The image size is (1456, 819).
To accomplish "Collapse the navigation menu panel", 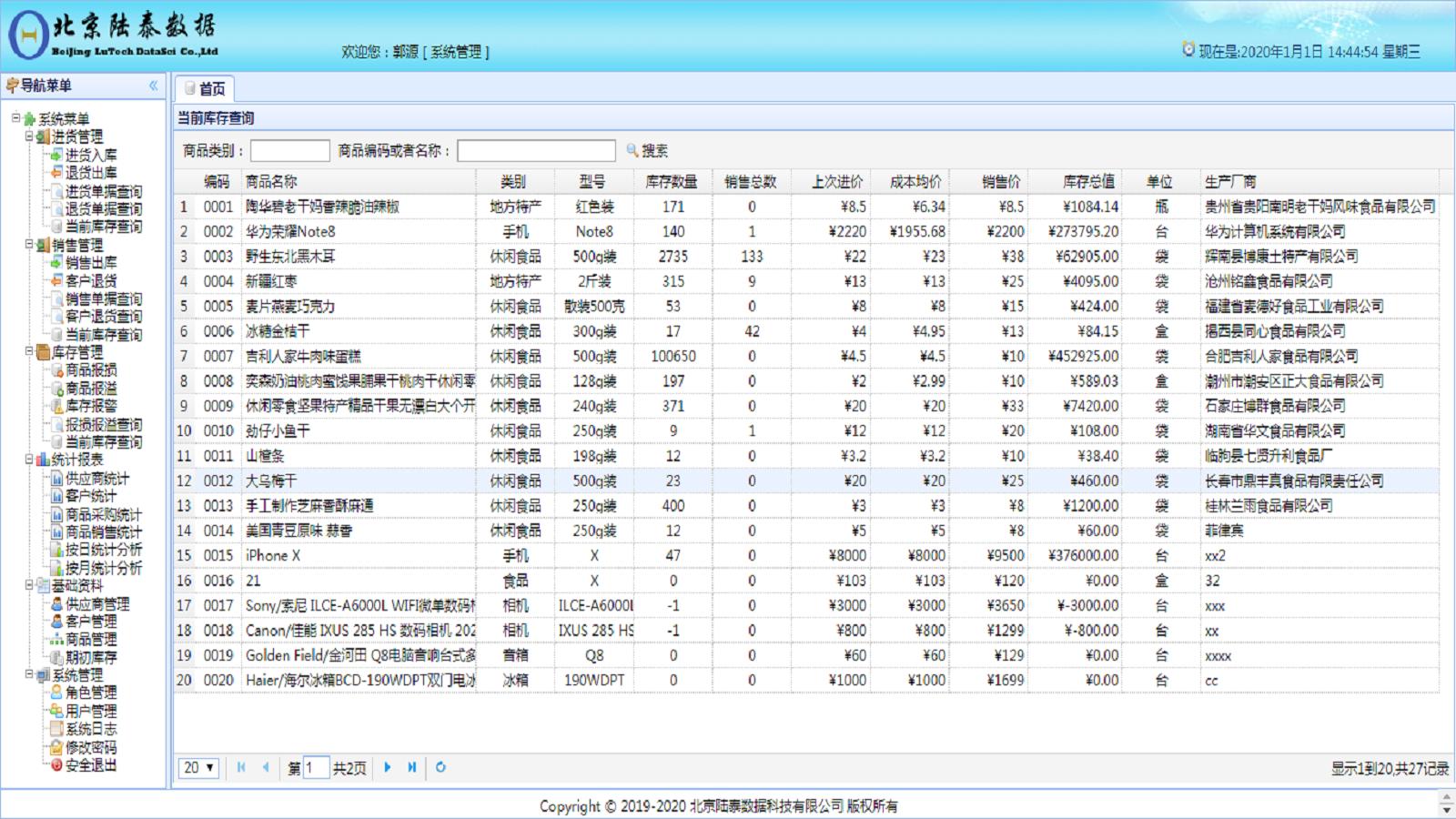I will pos(154,86).
